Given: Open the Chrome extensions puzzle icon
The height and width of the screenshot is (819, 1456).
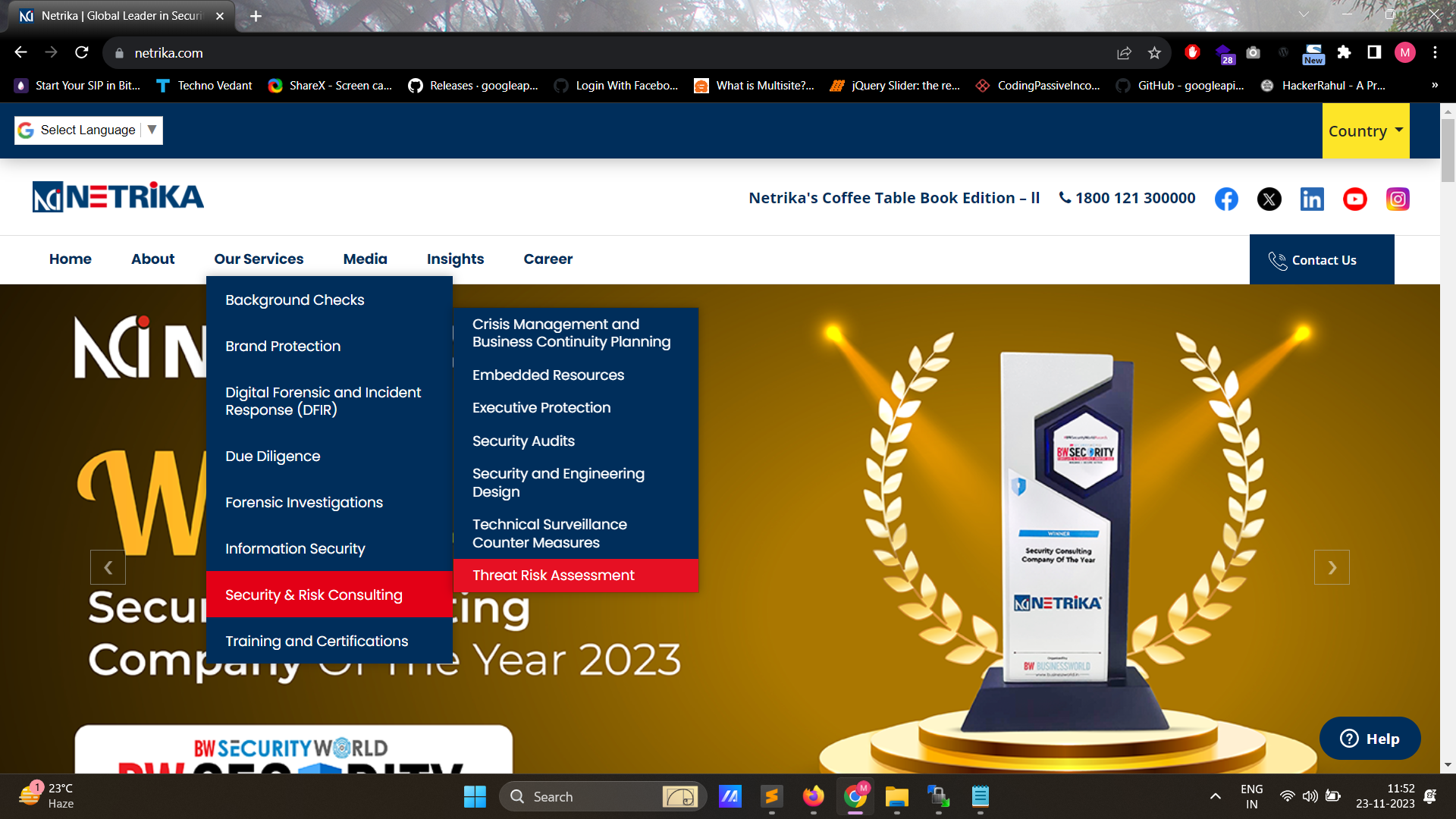Looking at the screenshot, I should click(x=1344, y=52).
